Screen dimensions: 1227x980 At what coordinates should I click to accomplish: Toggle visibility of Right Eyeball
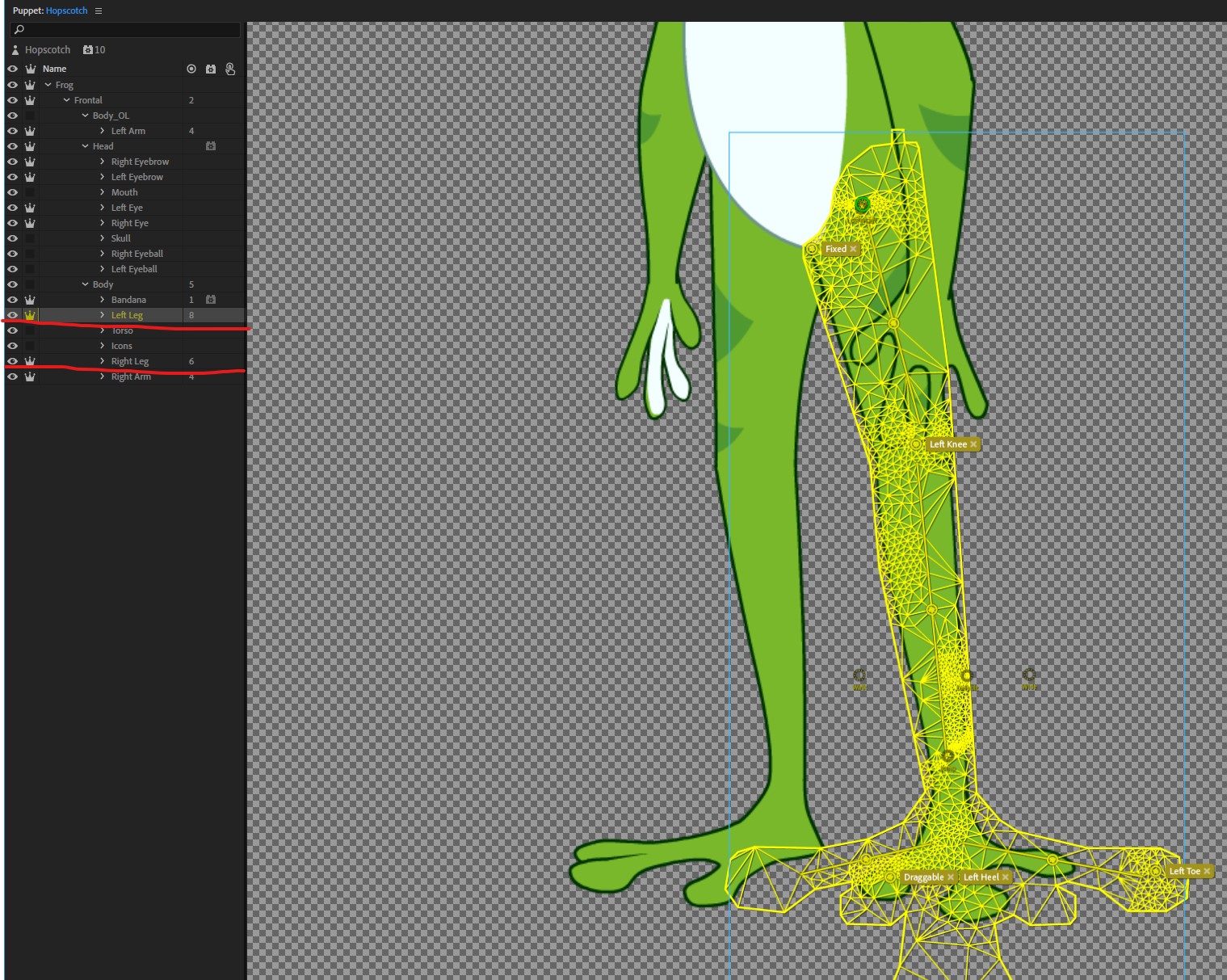tap(12, 253)
